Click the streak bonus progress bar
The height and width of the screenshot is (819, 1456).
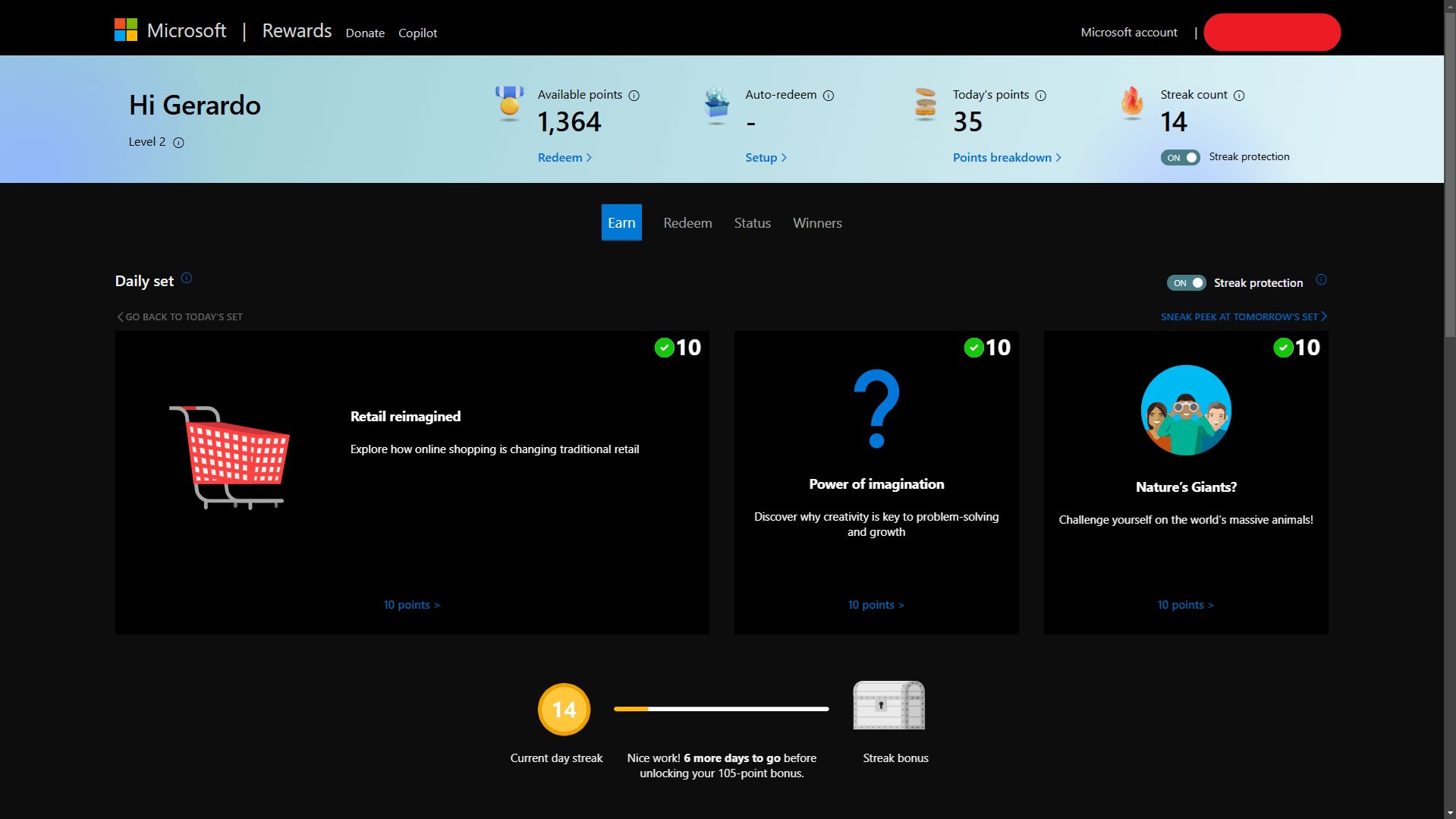pyautogui.click(x=721, y=709)
